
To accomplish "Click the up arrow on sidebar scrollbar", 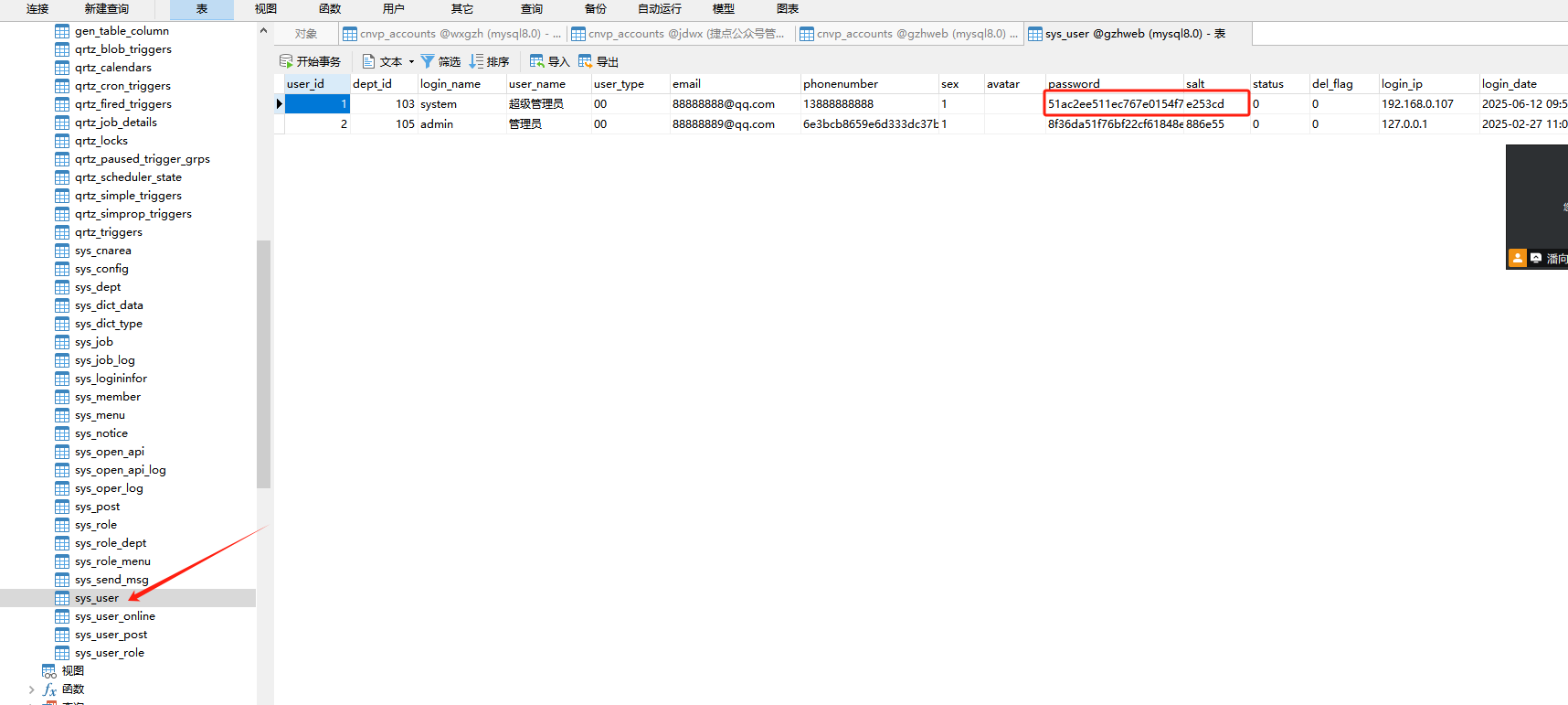I will point(263,31).
